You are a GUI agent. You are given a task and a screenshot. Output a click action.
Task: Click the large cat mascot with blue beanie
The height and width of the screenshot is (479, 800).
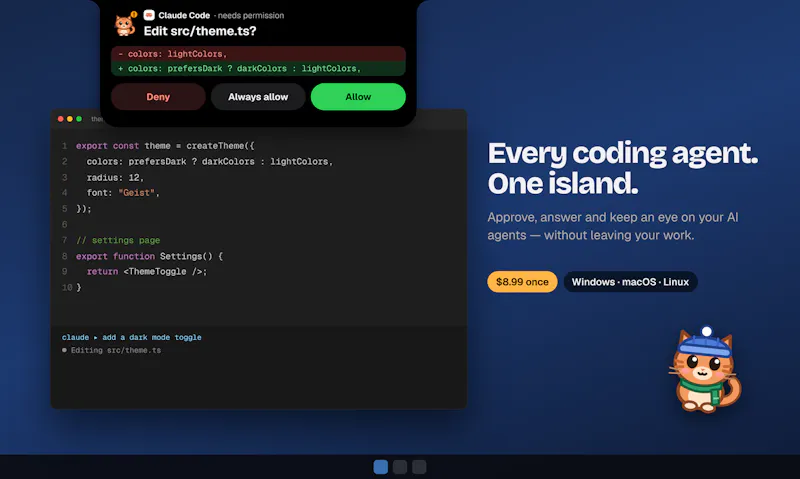[x=705, y=369]
